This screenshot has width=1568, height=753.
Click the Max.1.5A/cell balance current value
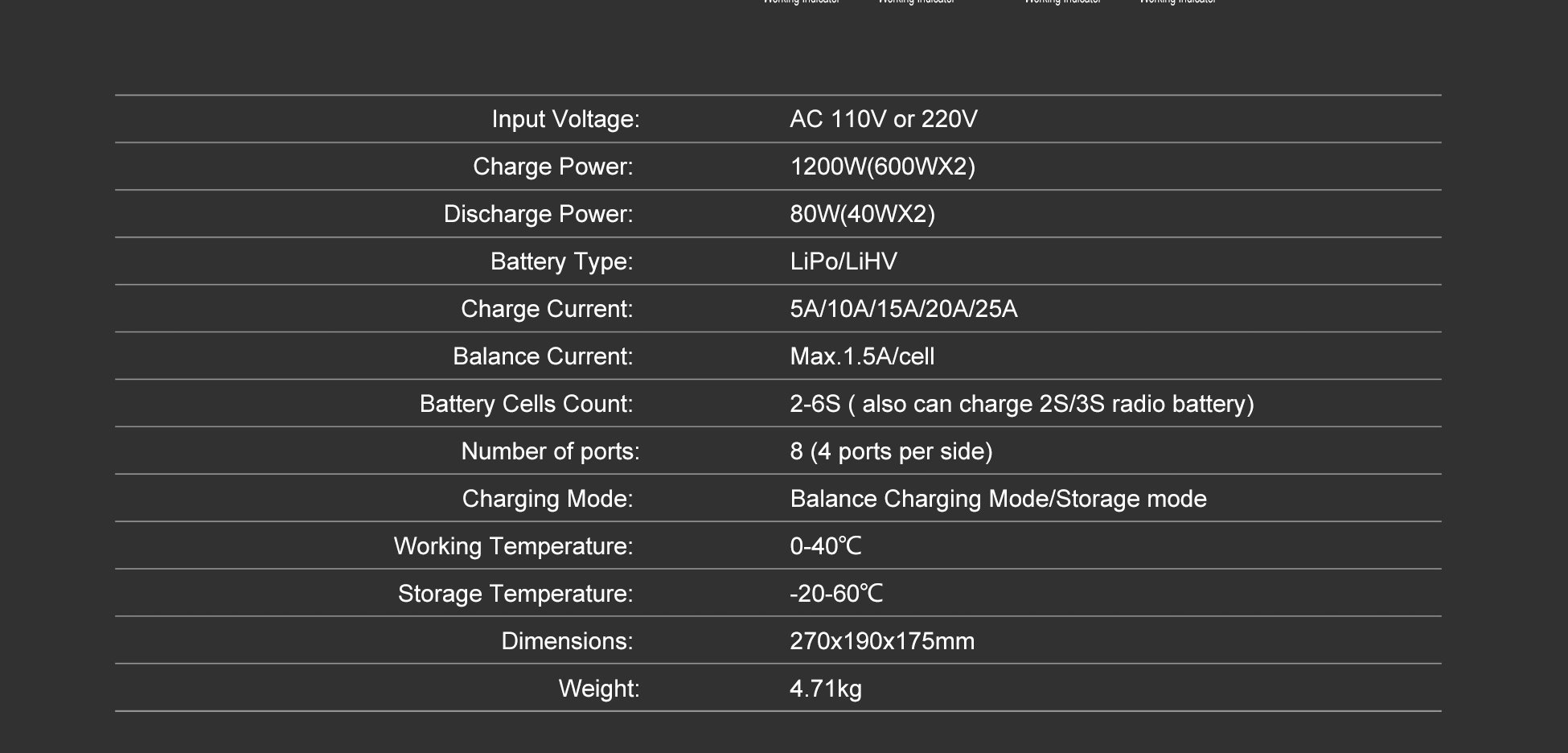(x=862, y=356)
